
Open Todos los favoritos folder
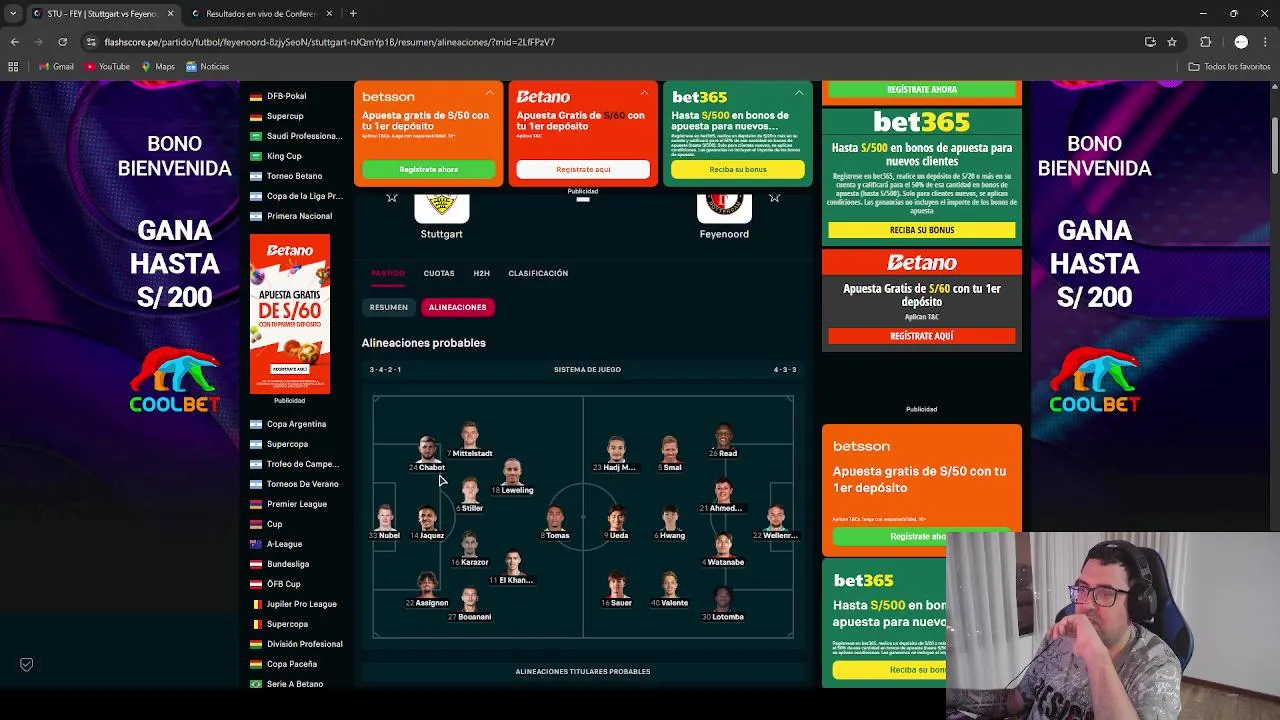(x=1229, y=67)
